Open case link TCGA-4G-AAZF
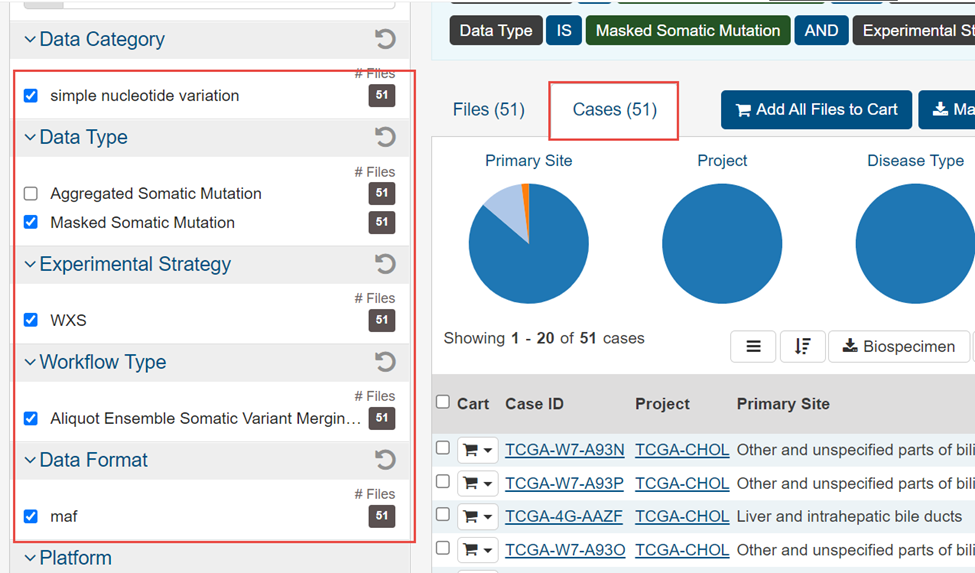The image size is (975, 573). [564, 517]
